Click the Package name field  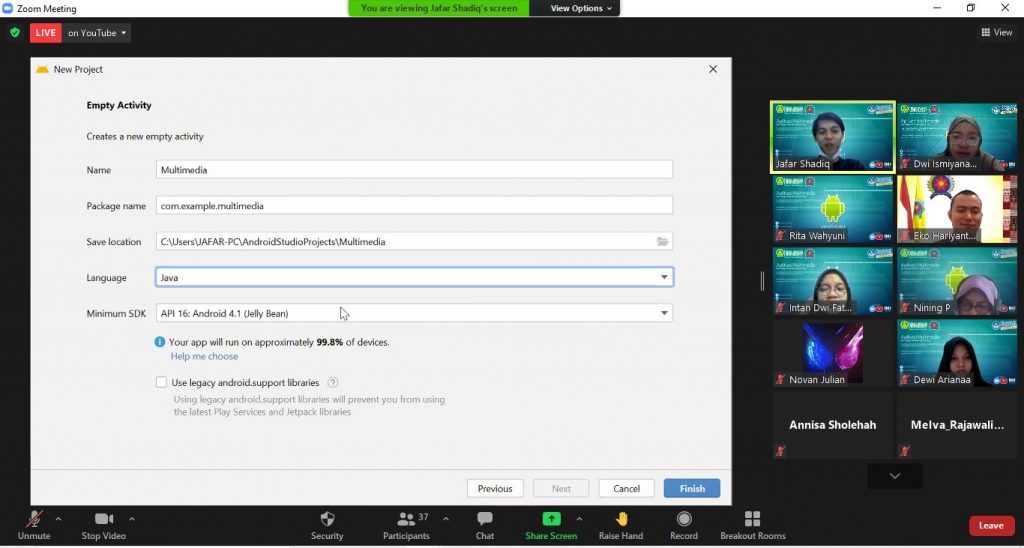click(x=414, y=206)
